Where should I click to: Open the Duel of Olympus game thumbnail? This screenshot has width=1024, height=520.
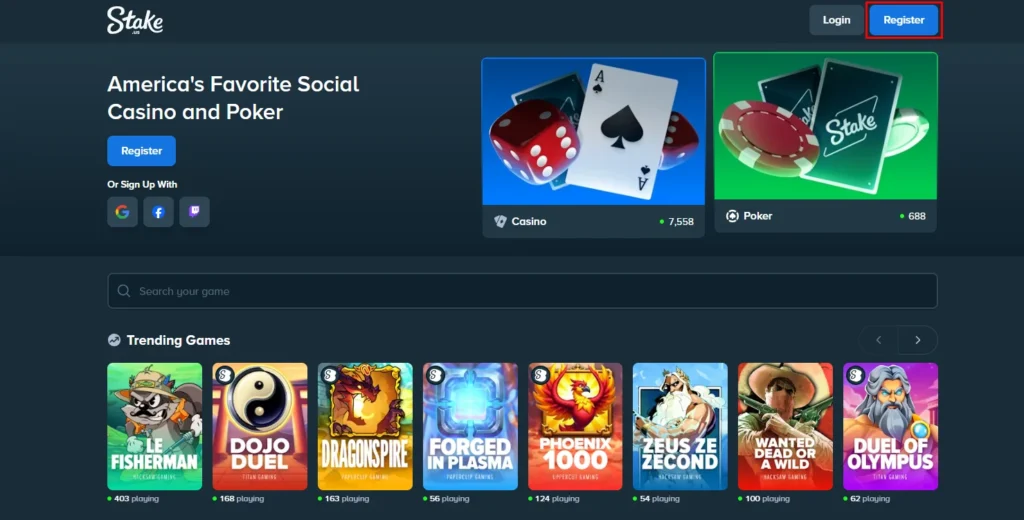tap(891, 427)
